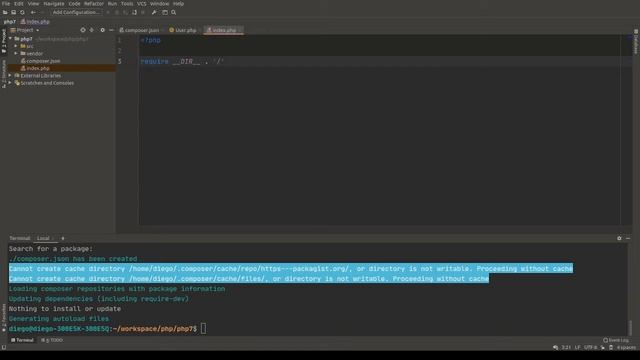Open the Navigate menu

pyautogui.click(x=53, y=4)
